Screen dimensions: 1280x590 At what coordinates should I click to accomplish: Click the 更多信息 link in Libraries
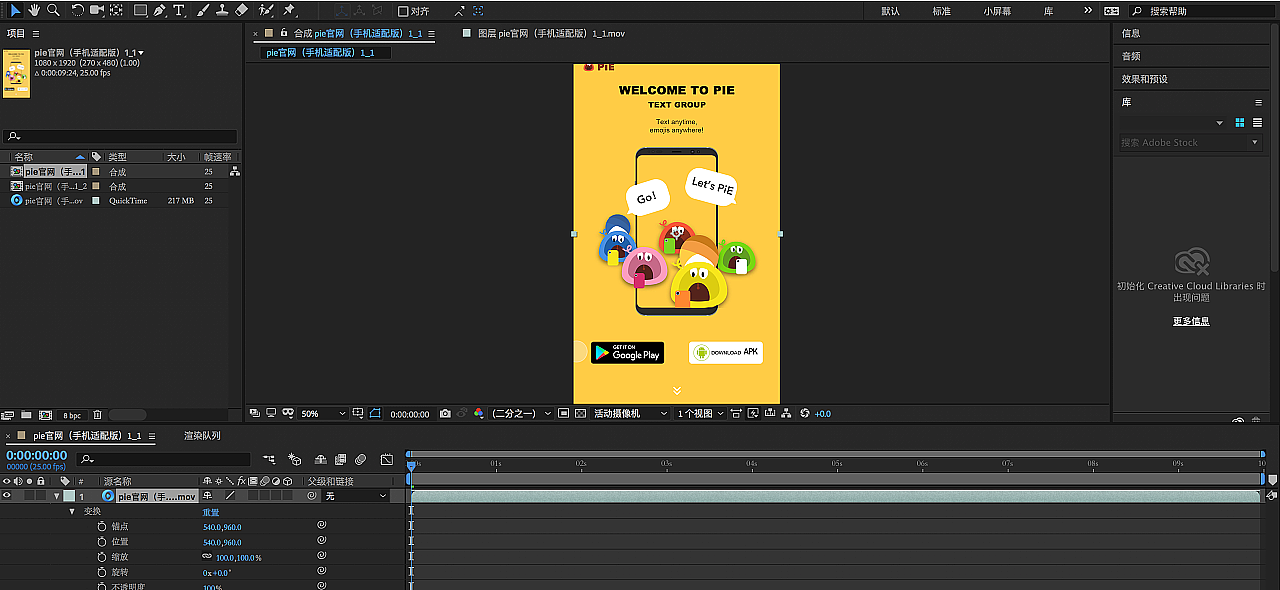(x=1191, y=321)
